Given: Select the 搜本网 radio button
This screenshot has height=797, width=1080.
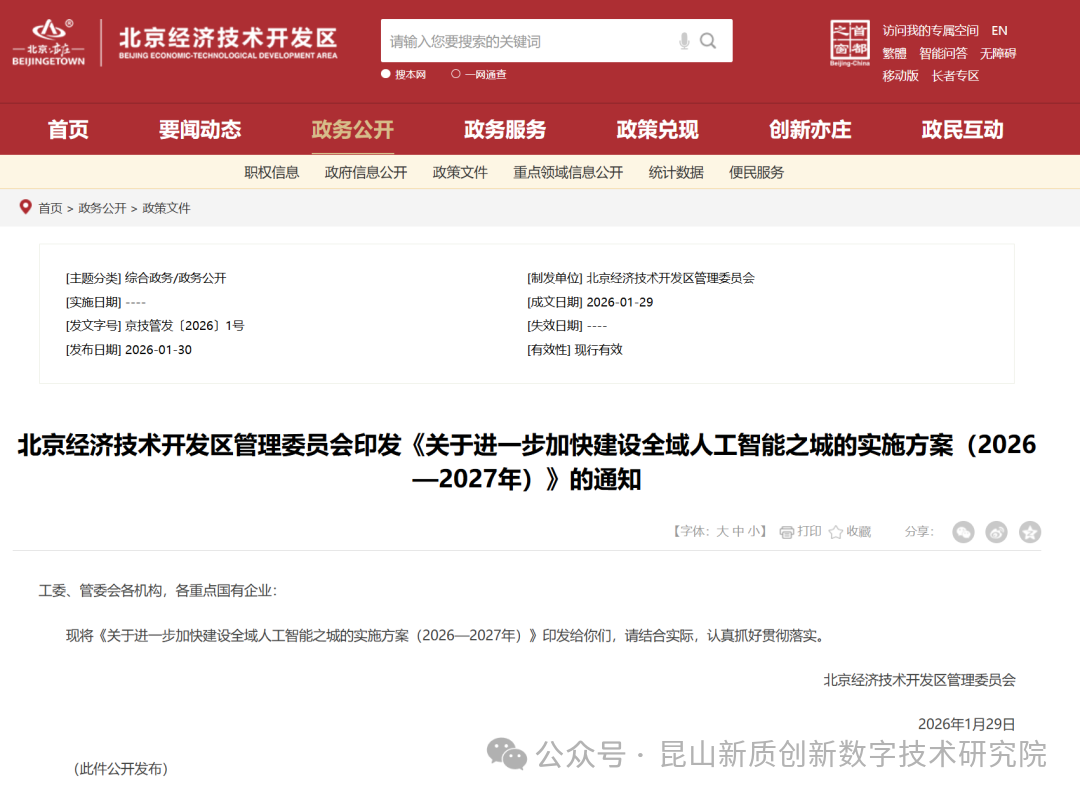Looking at the screenshot, I should (x=386, y=74).
